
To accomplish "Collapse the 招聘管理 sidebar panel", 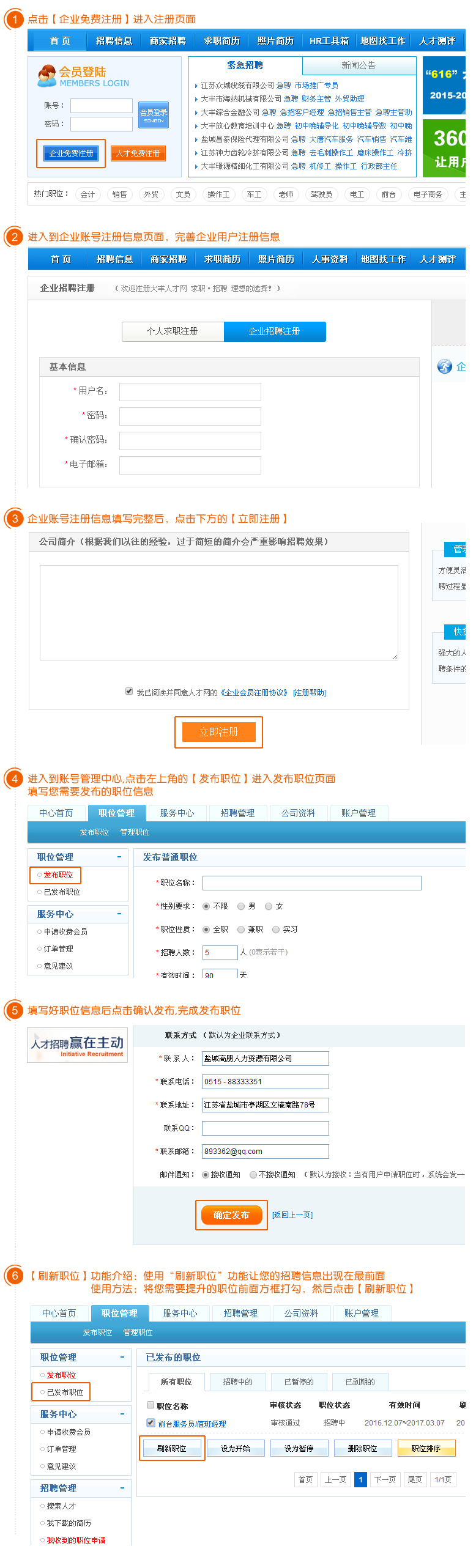I will tap(122, 1488).
